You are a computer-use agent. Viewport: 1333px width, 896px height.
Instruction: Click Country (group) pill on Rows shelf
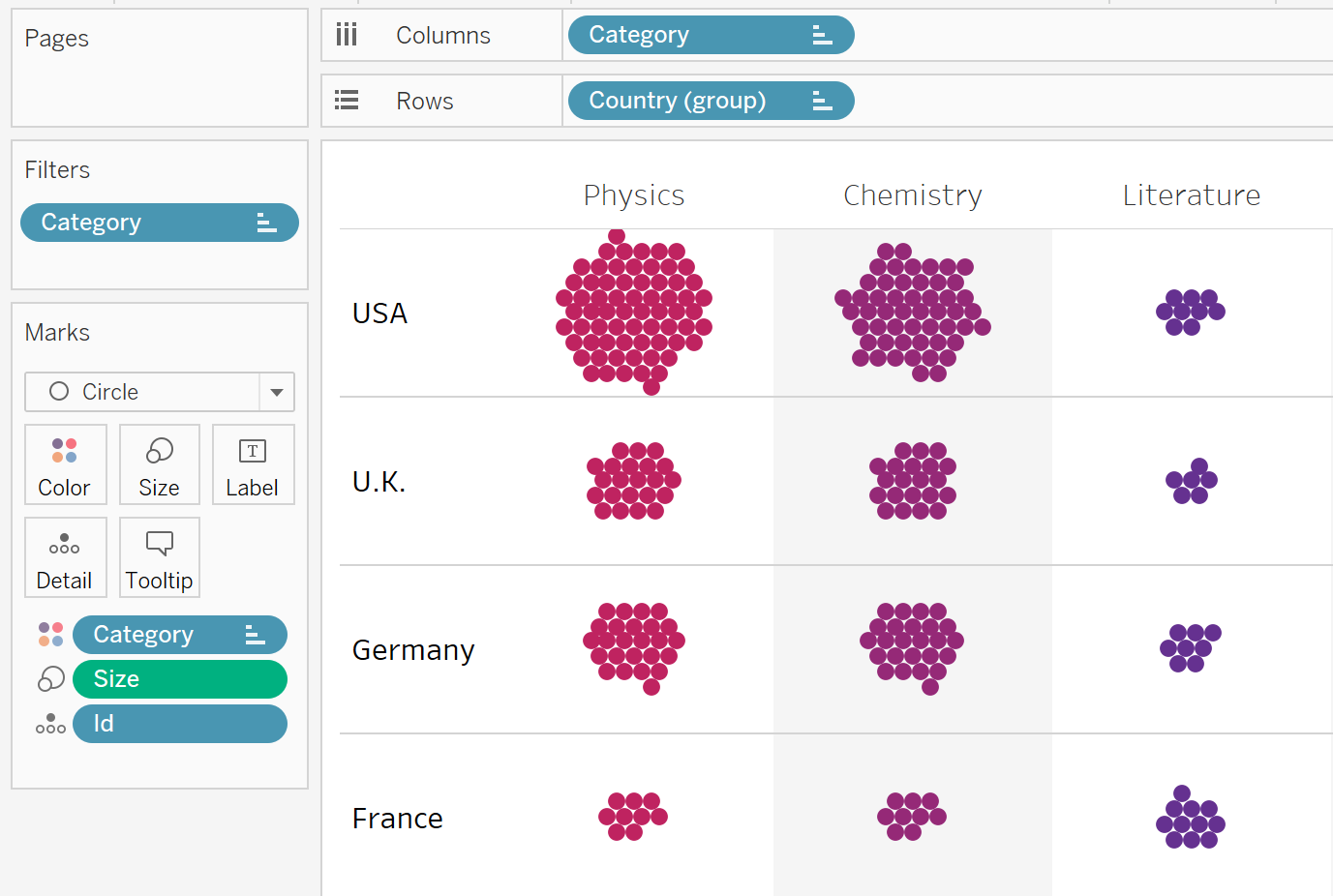point(710,101)
